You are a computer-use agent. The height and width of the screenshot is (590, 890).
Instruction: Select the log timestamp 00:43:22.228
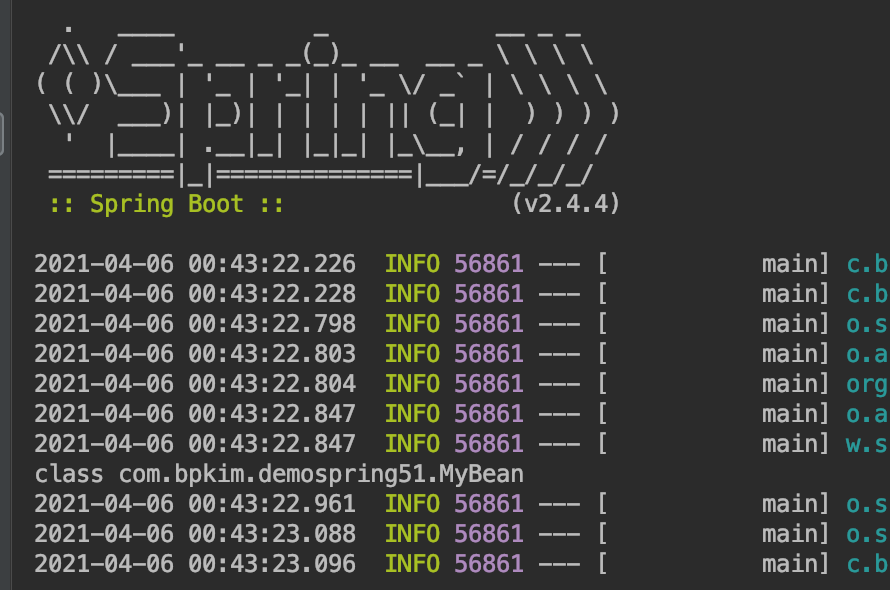272,294
